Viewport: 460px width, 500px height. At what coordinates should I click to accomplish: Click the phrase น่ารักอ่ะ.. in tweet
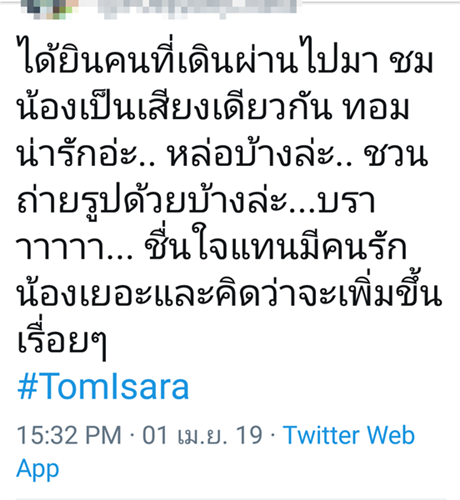[x=86, y=152]
